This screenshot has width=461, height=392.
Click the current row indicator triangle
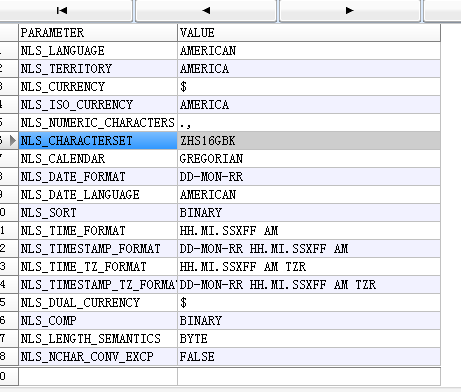[13, 141]
